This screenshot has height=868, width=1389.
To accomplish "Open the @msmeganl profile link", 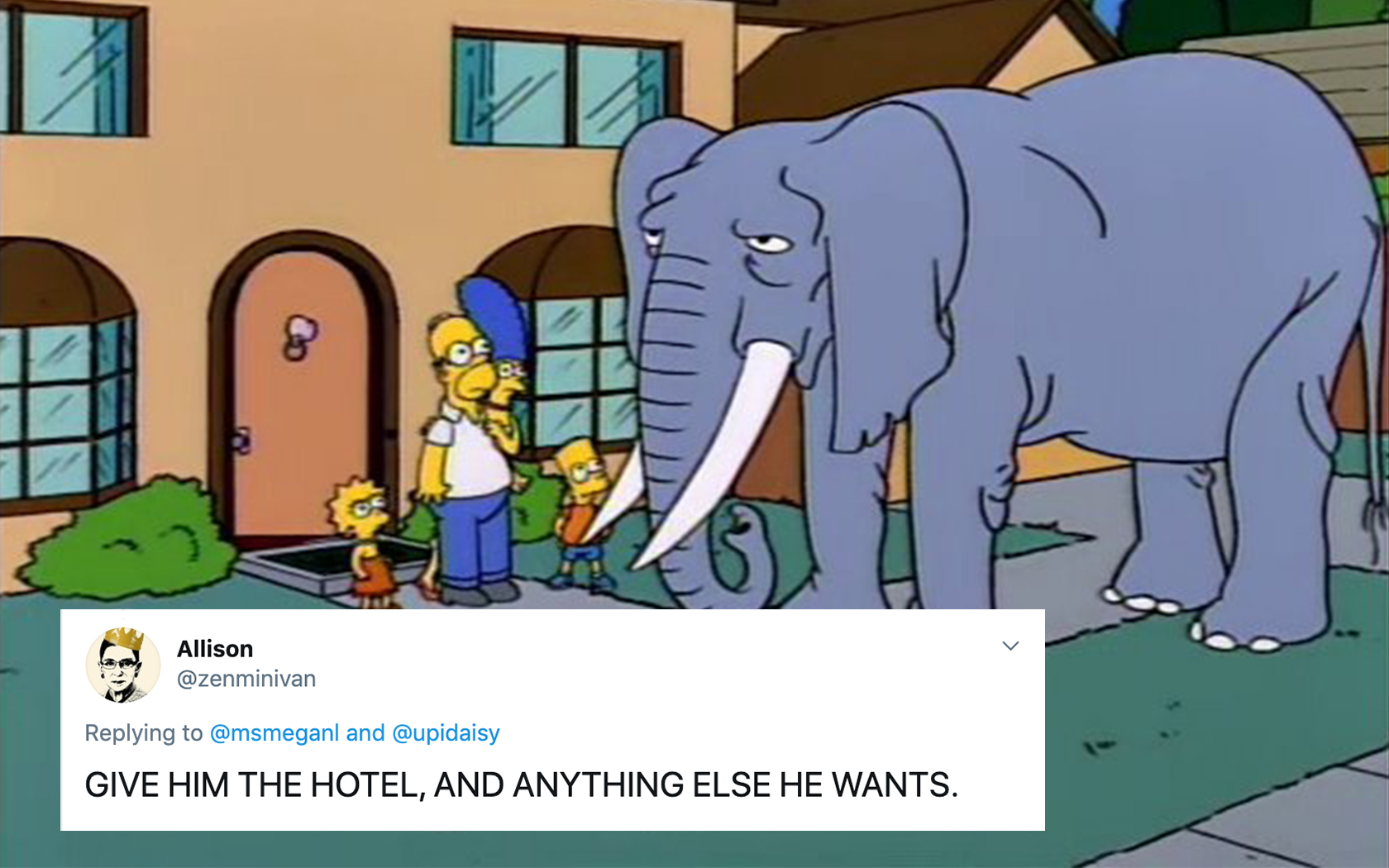I will 274,733.
